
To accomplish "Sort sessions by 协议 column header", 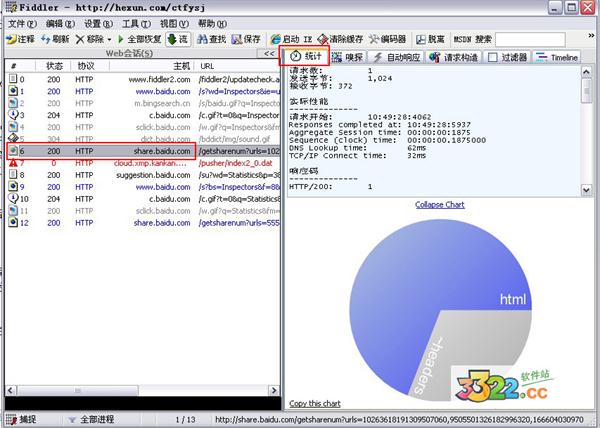I will [x=85, y=66].
